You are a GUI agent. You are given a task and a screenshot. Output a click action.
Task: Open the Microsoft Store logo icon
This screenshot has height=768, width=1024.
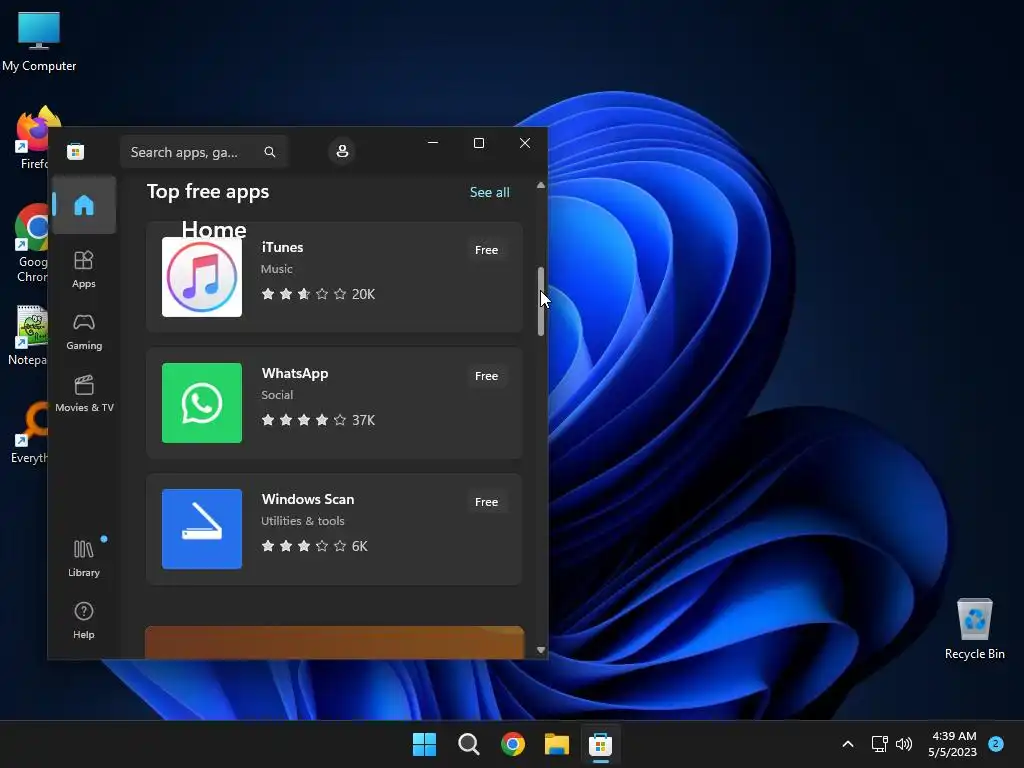[x=76, y=152]
